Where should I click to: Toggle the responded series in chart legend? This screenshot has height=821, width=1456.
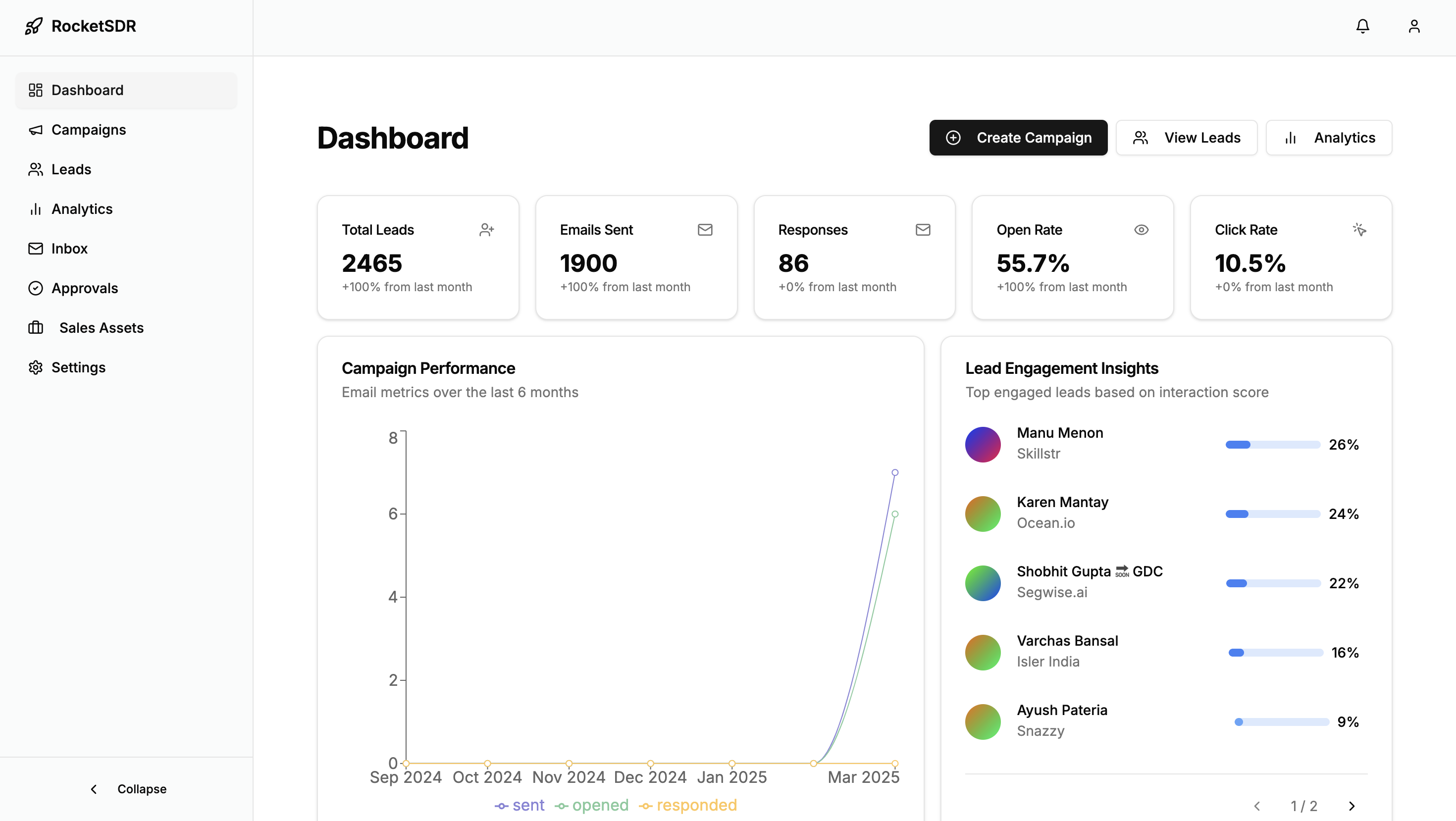[688, 805]
